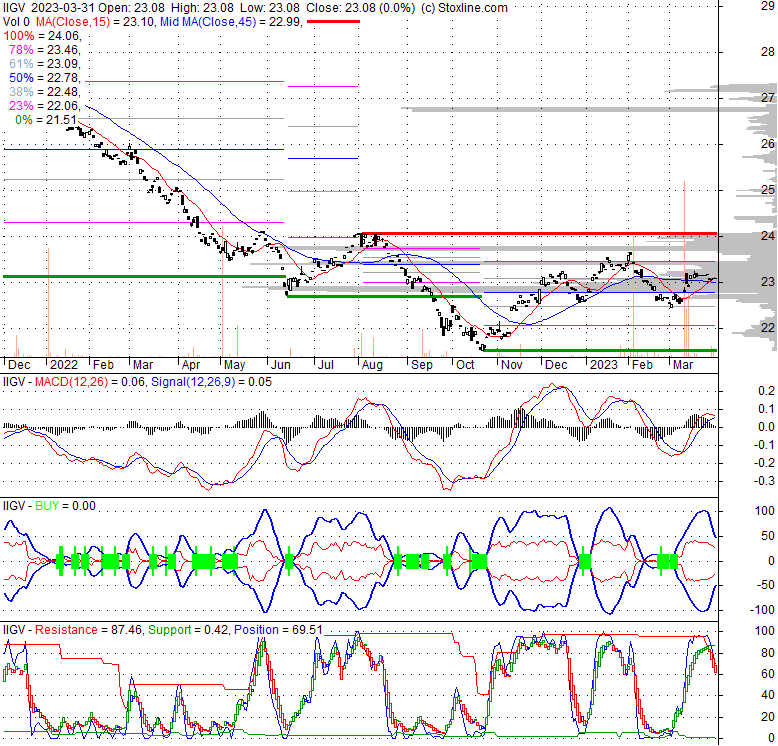Viewport: 778px width, 746px height.
Task: Click the Dec marker just before 2023
Action: tap(556, 365)
